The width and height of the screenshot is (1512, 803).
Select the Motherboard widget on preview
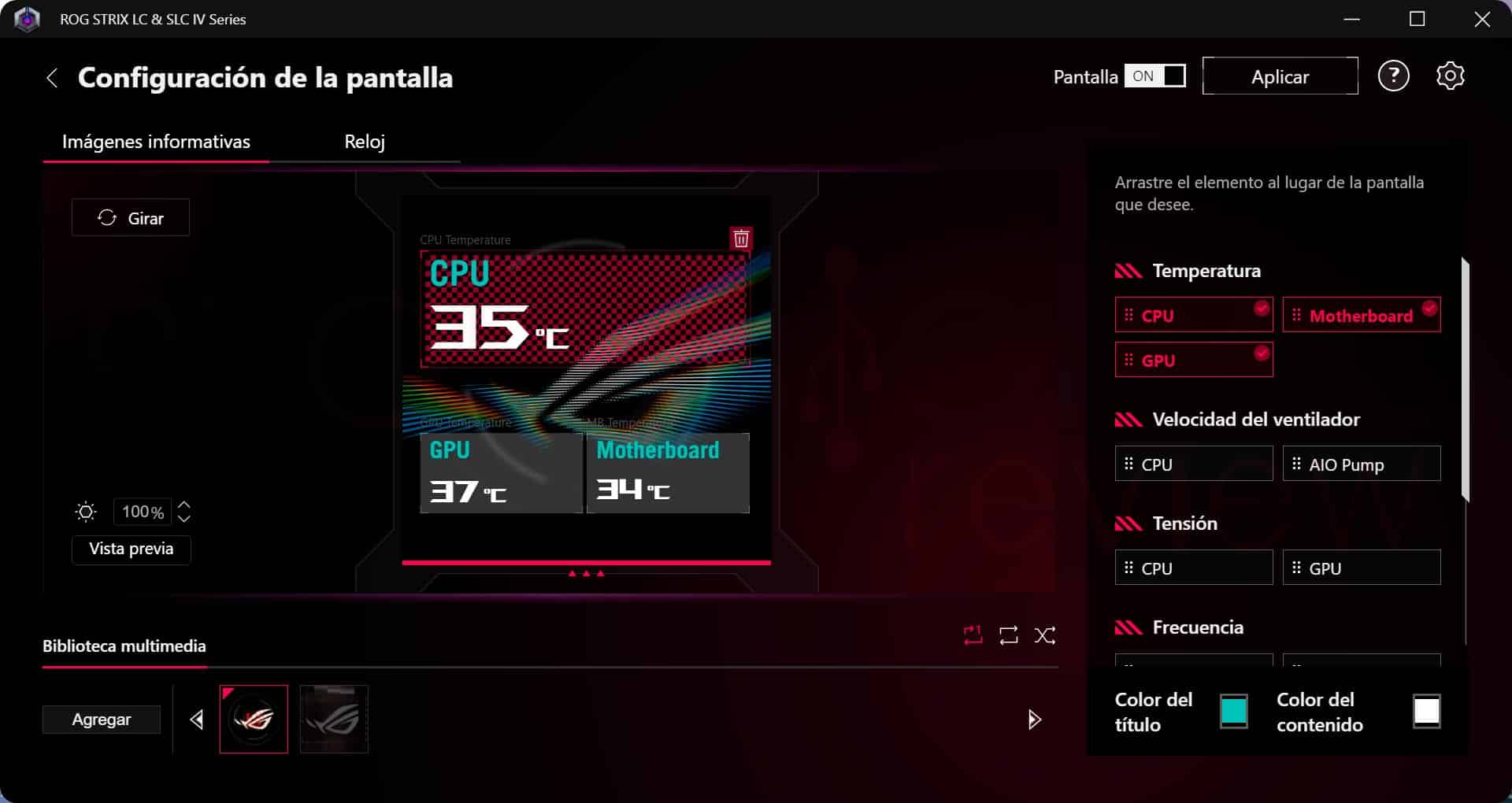668,473
